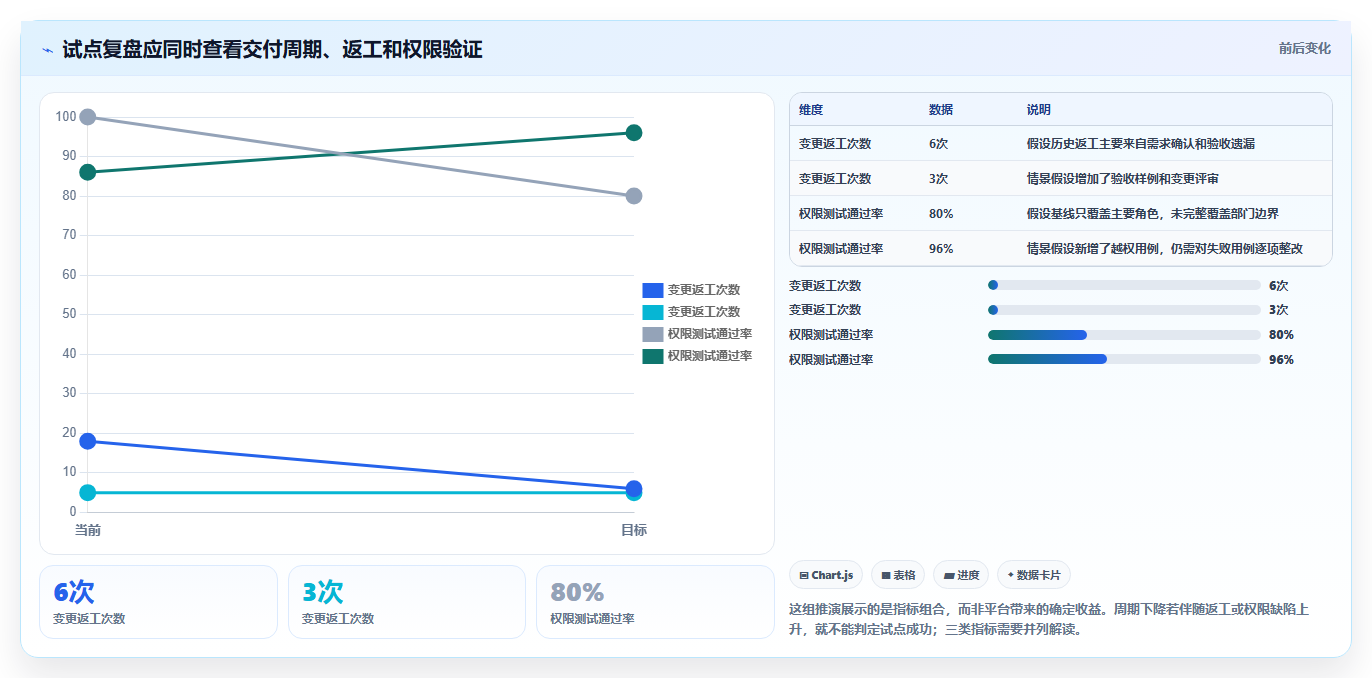Viewport: 1372px width, 678px height.
Task: Open the blue 6次 data card
Action: tap(158, 602)
